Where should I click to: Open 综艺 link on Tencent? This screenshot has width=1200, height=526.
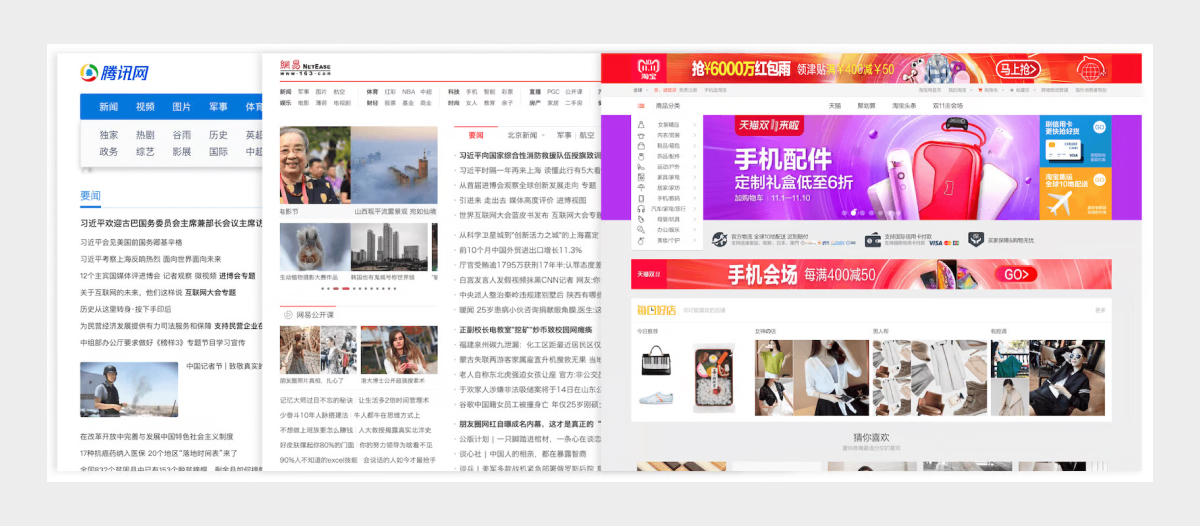(x=145, y=152)
